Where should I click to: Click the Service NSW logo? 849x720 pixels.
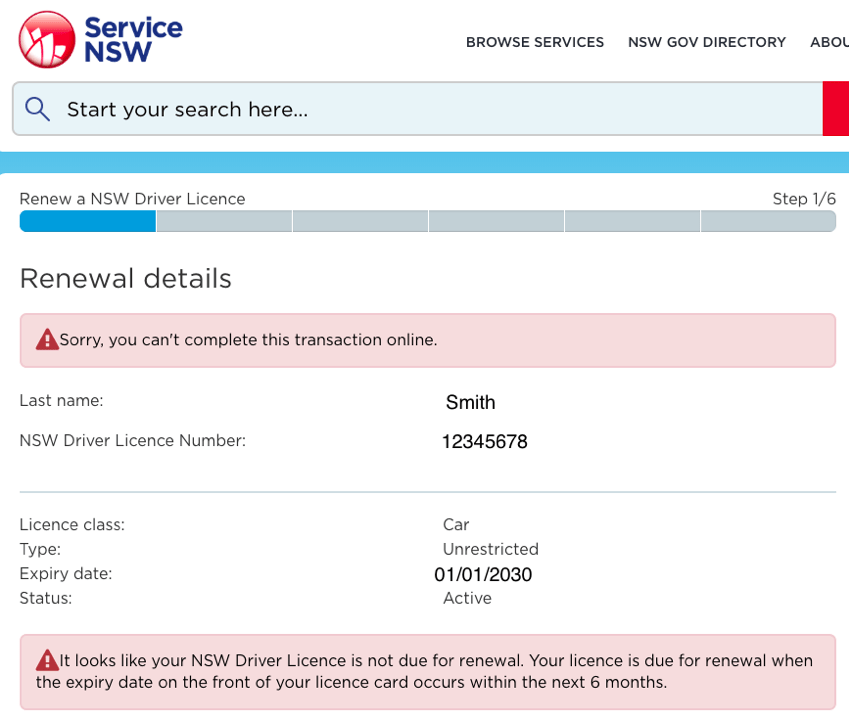pos(101,40)
